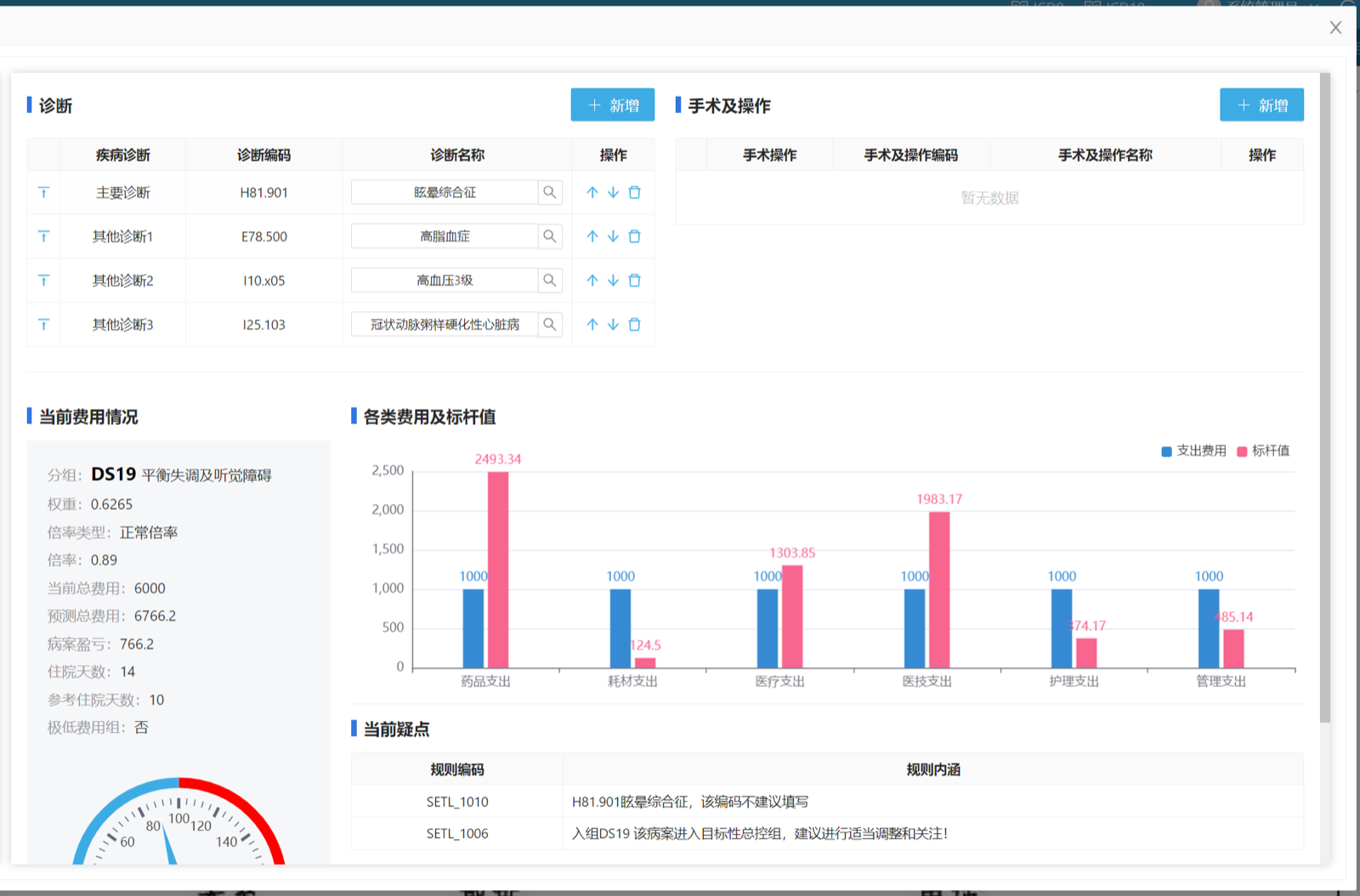Pin 其他诊断3 row to top
The width and height of the screenshot is (1360, 896).
(43, 325)
